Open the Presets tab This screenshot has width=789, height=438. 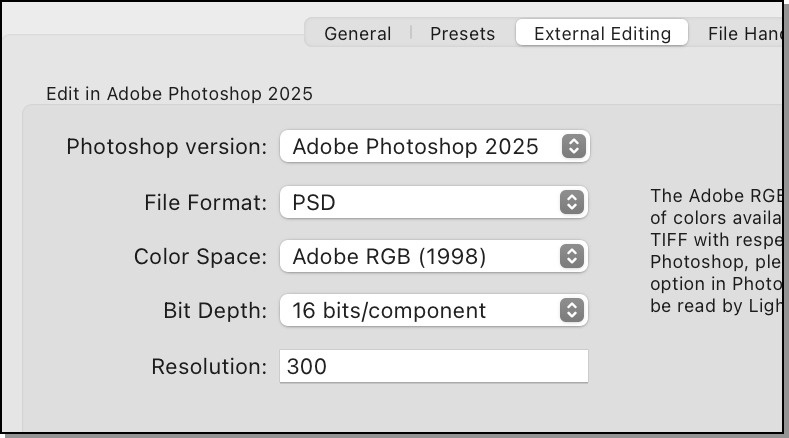click(x=462, y=33)
